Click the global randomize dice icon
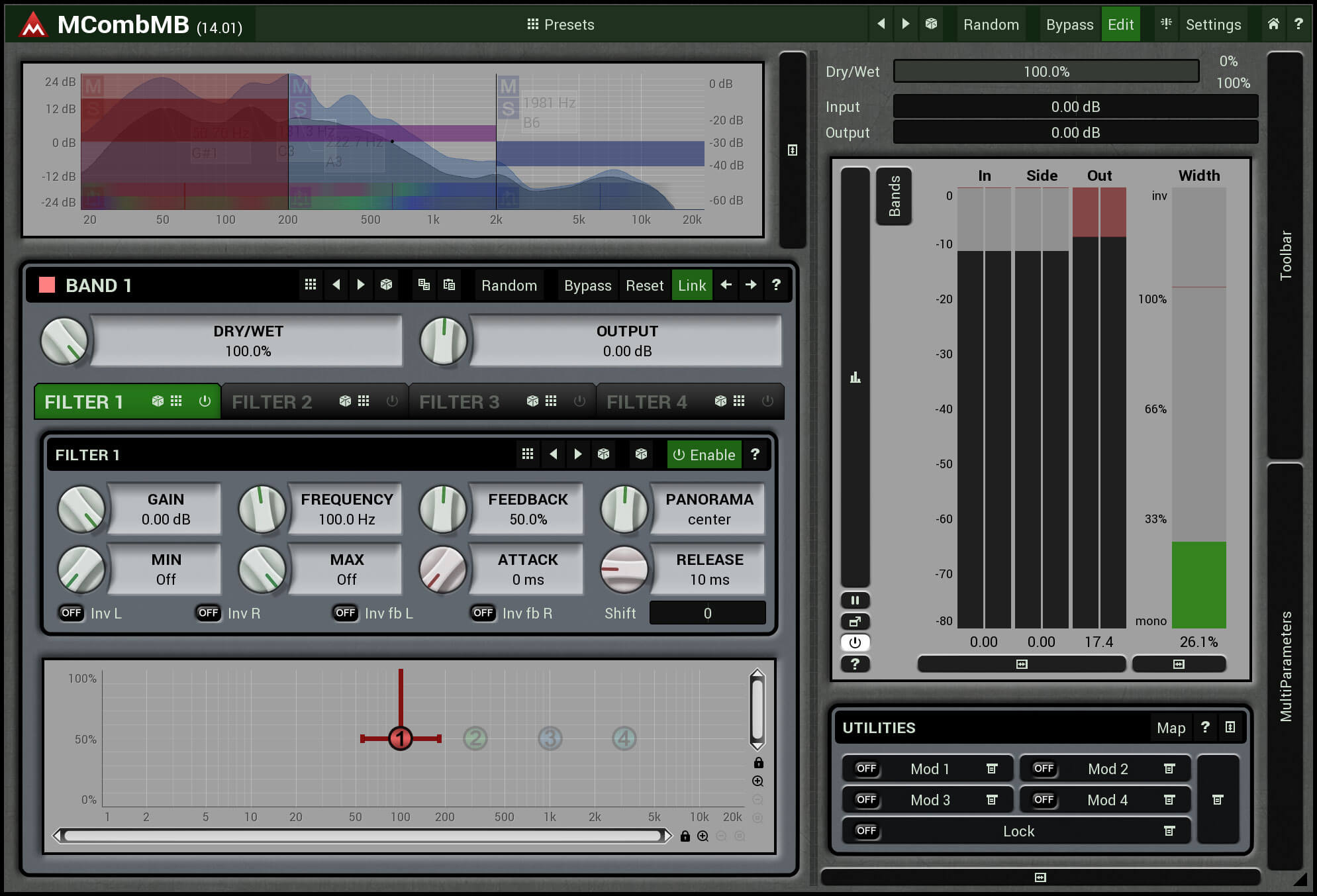1317x896 pixels. pyautogui.click(x=931, y=25)
